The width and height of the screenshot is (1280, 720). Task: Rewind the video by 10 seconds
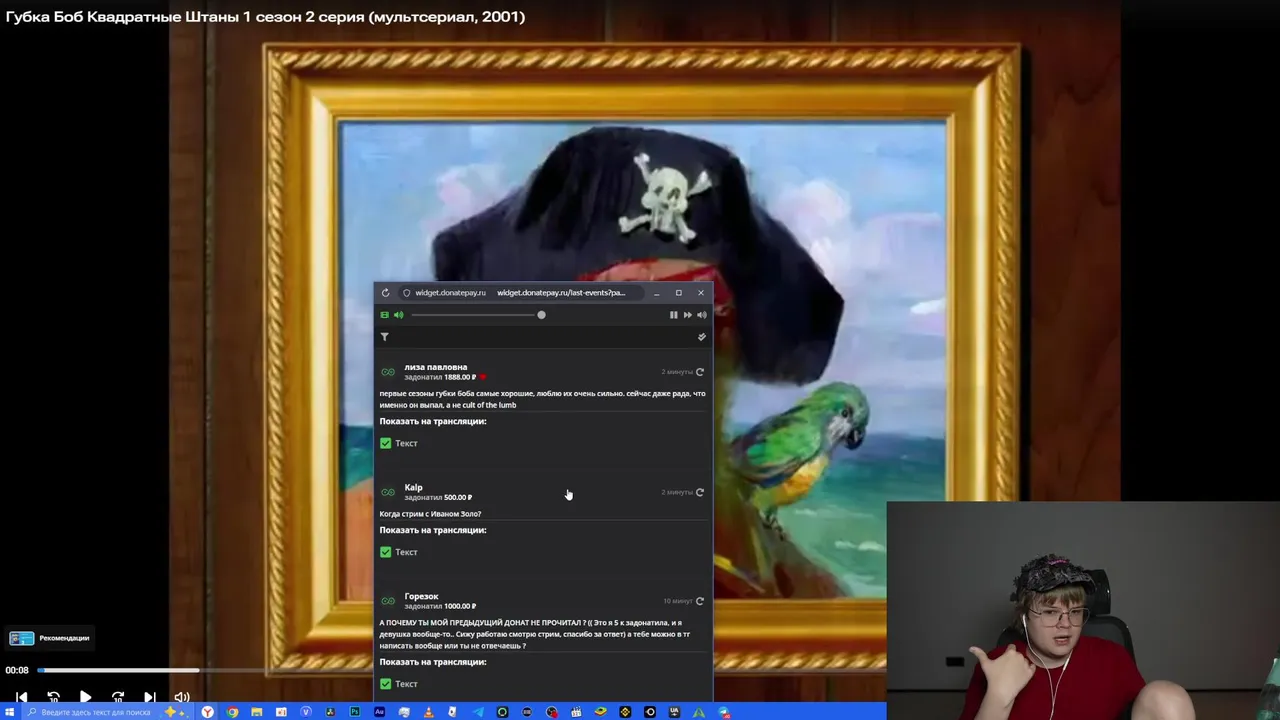(53, 697)
